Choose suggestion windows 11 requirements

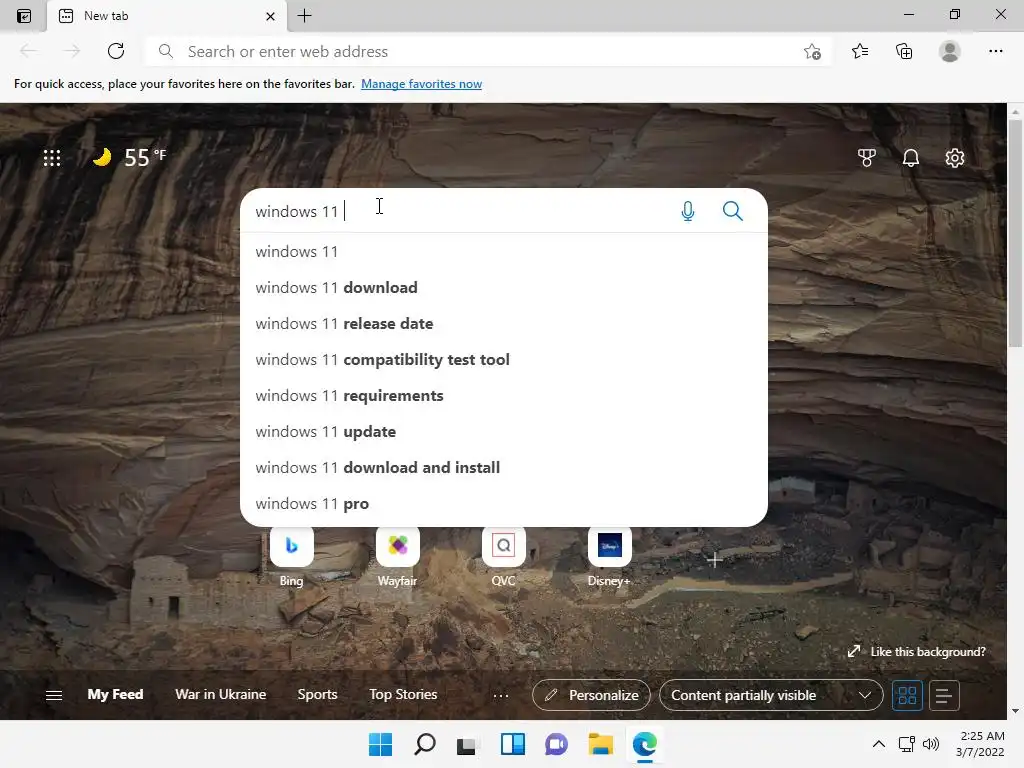(504, 395)
